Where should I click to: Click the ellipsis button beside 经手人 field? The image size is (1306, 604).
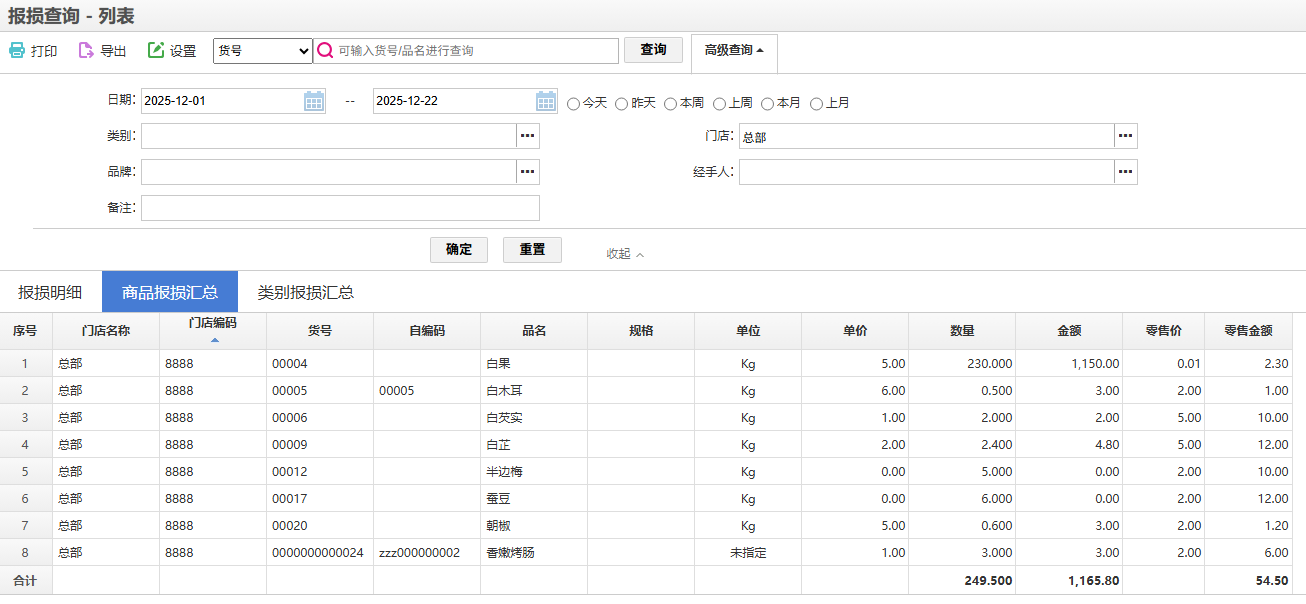[x=1126, y=172]
